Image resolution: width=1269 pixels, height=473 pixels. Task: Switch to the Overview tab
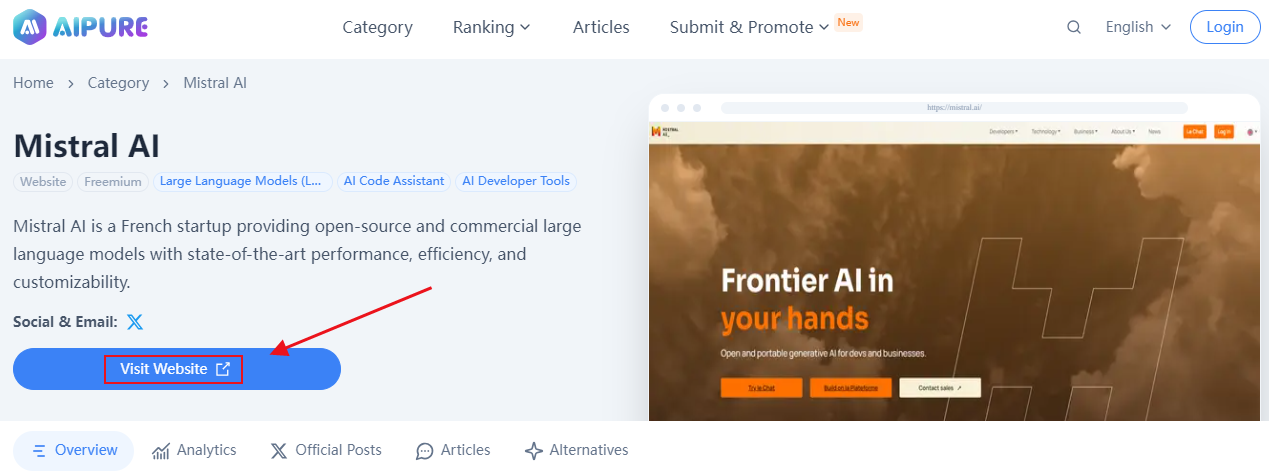[74, 450]
